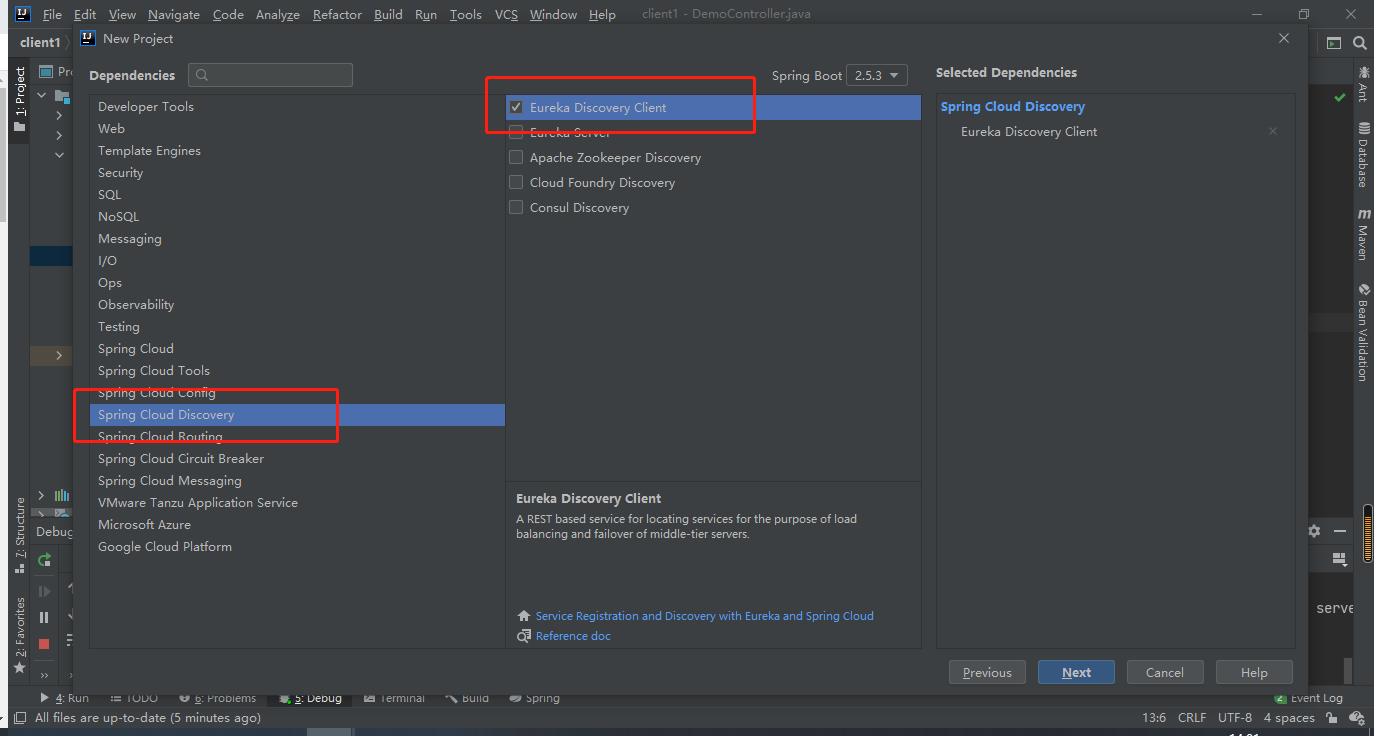
Task: Open the Spring Boot version dropdown
Action: [x=877, y=75]
